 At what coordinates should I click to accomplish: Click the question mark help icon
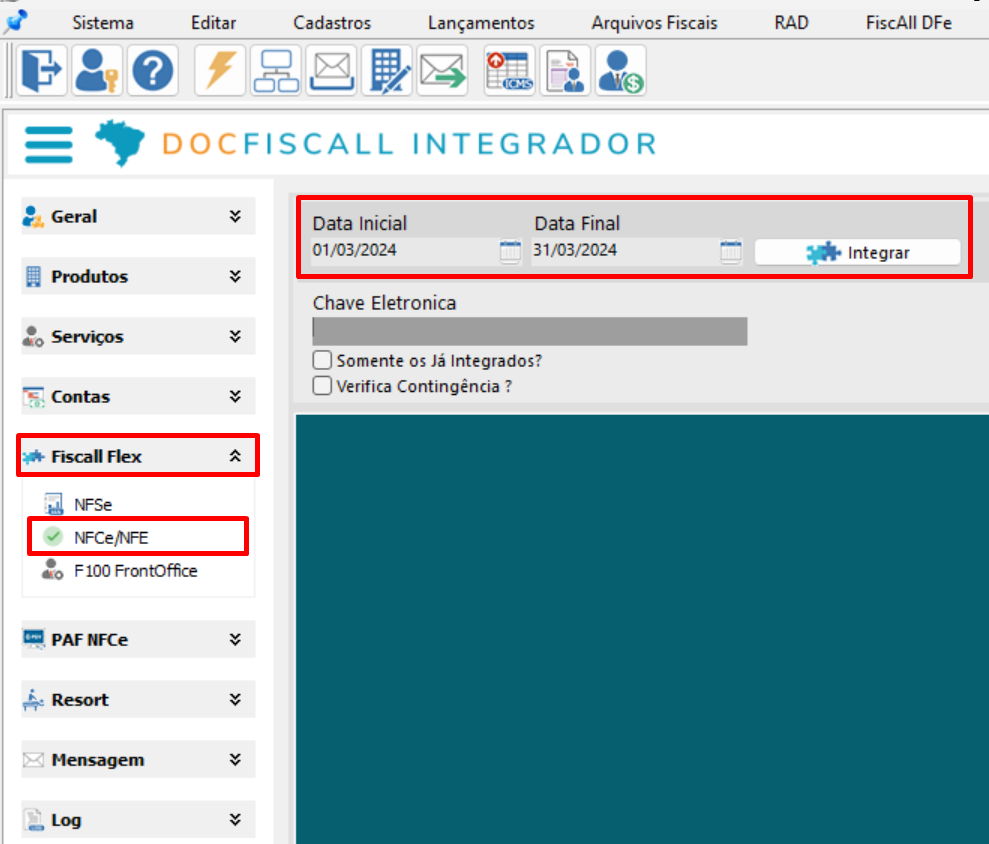pos(152,70)
